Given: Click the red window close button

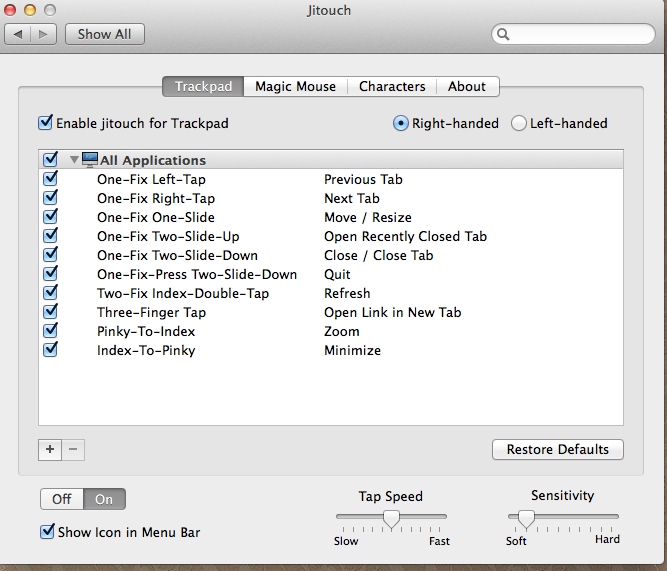Looking at the screenshot, I should click(10, 9).
